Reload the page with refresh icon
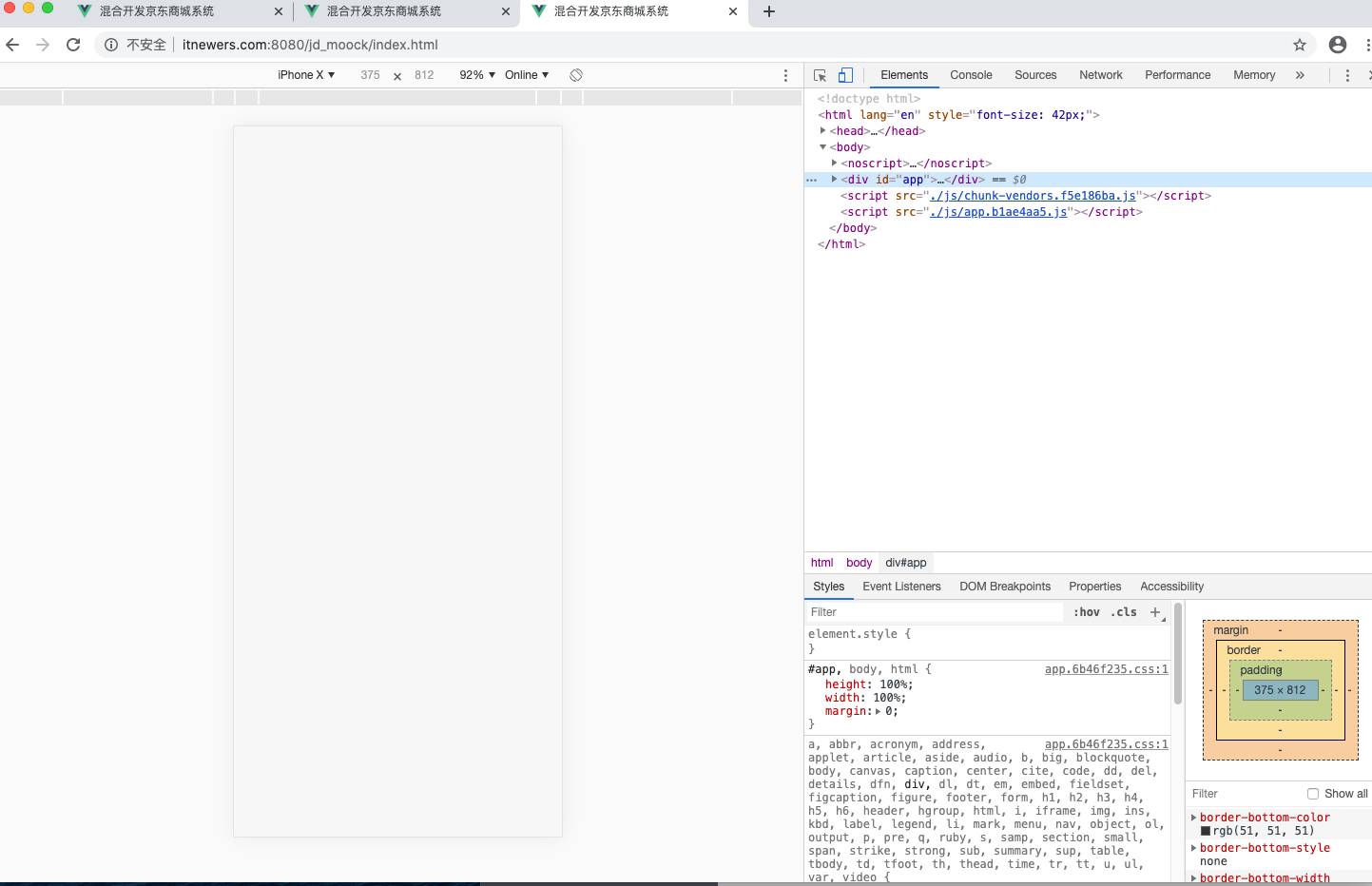The height and width of the screenshot is (886, 1372). [73, 45]
